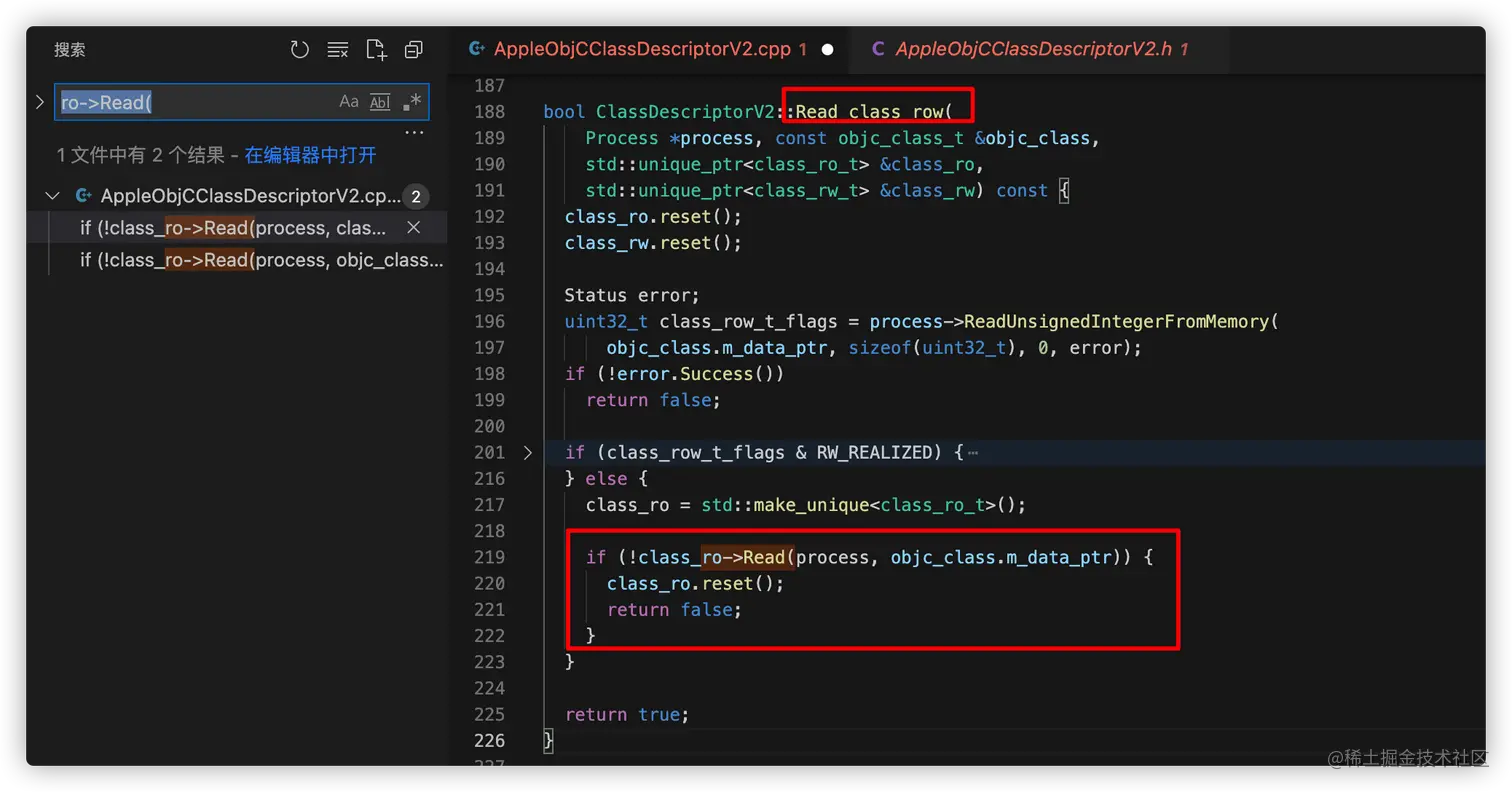Screen dimensions: 1512x792
Task: Collapse AppleObjCClassDescriptorV2.cpp results group
Action: pos(53,196)
